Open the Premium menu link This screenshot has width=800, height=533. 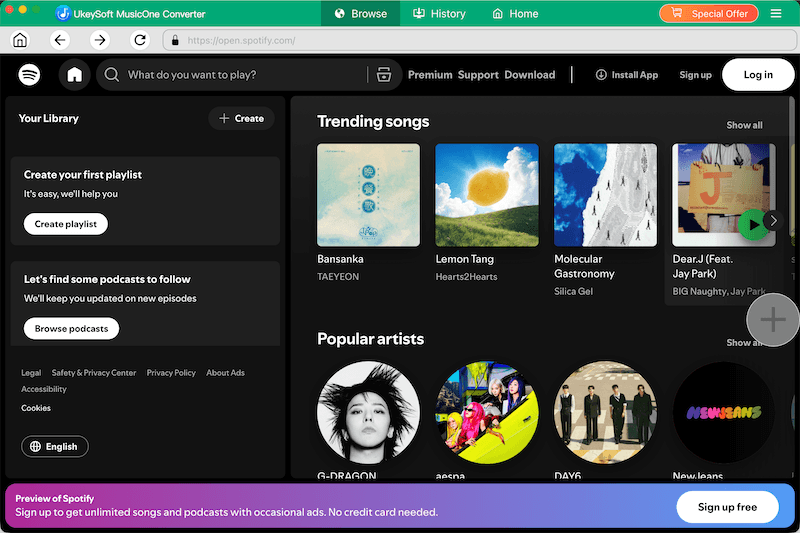[430, 74]
